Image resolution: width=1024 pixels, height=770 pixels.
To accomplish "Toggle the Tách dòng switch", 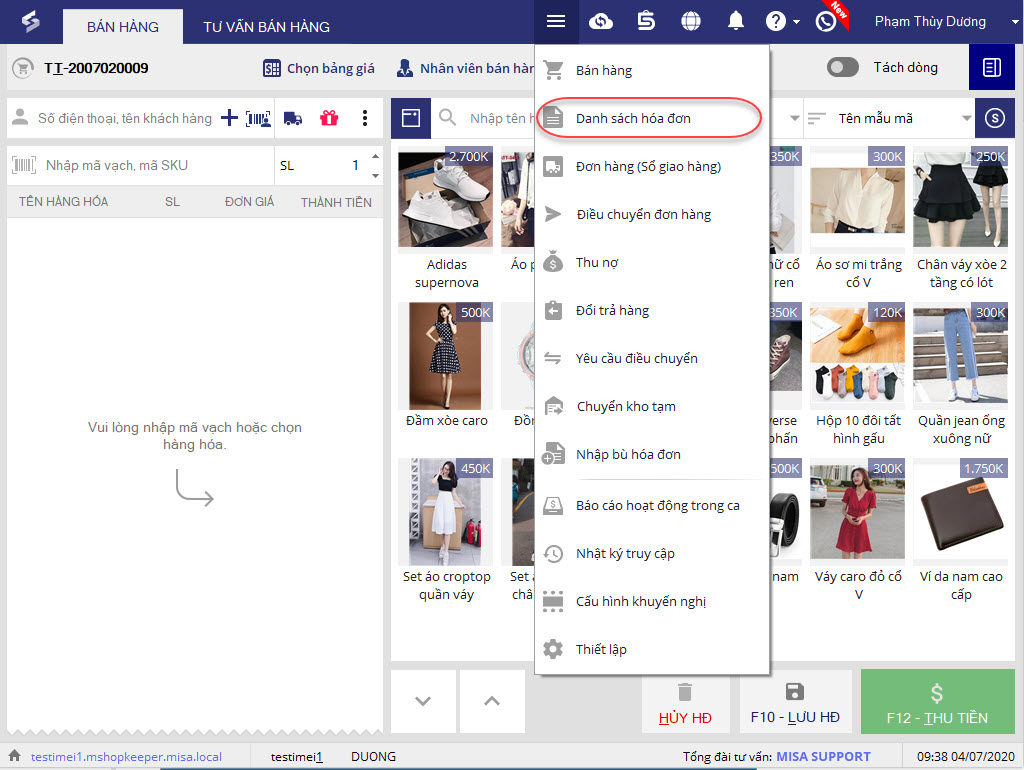I will point(843,68).
